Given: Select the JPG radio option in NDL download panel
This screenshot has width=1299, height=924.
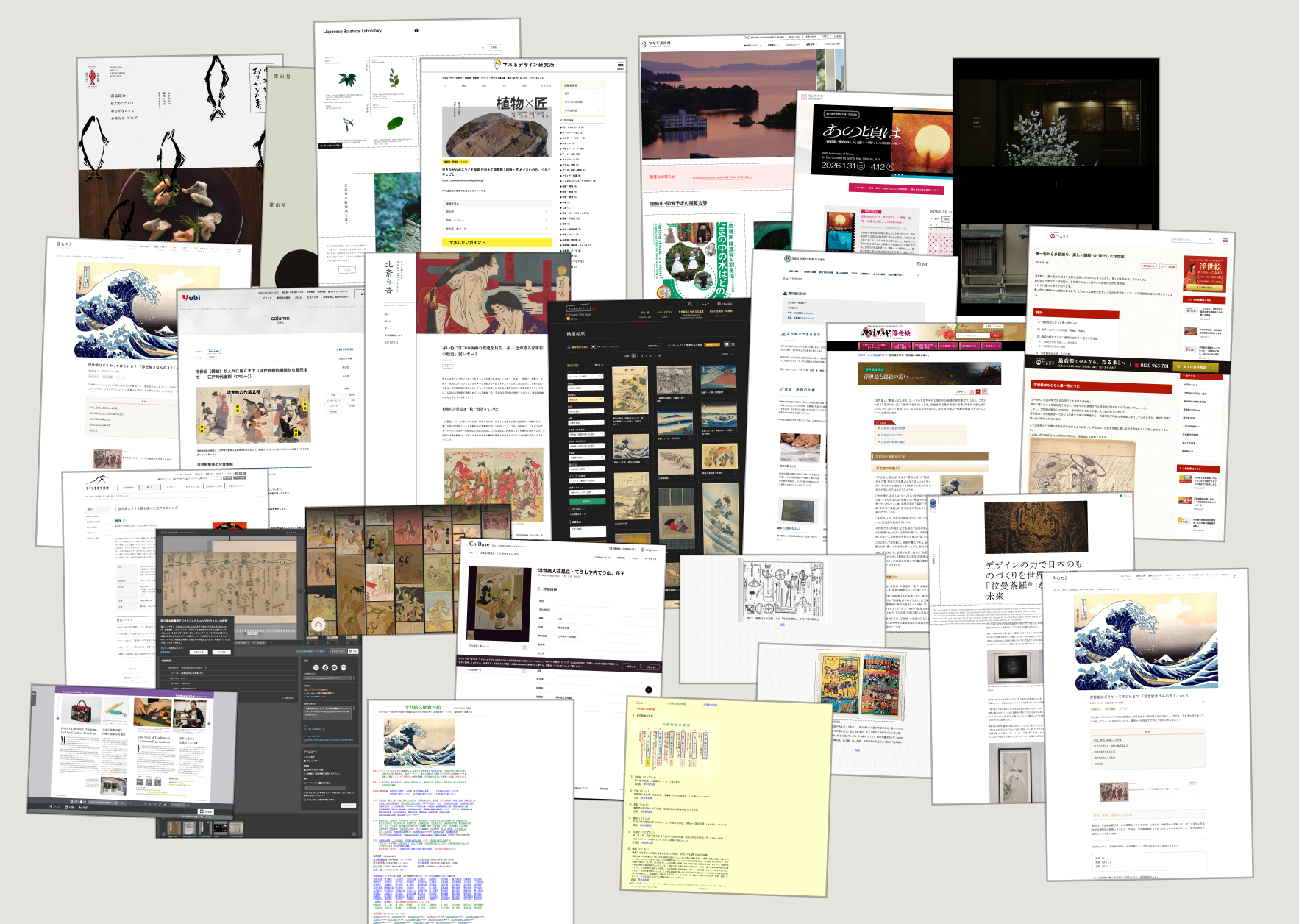Looking at the screenshot, I should click(305, 761).
